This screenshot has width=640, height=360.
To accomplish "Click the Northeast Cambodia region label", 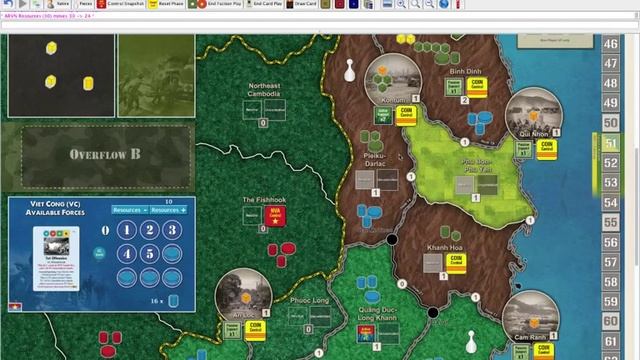I will tap(264, 90).
